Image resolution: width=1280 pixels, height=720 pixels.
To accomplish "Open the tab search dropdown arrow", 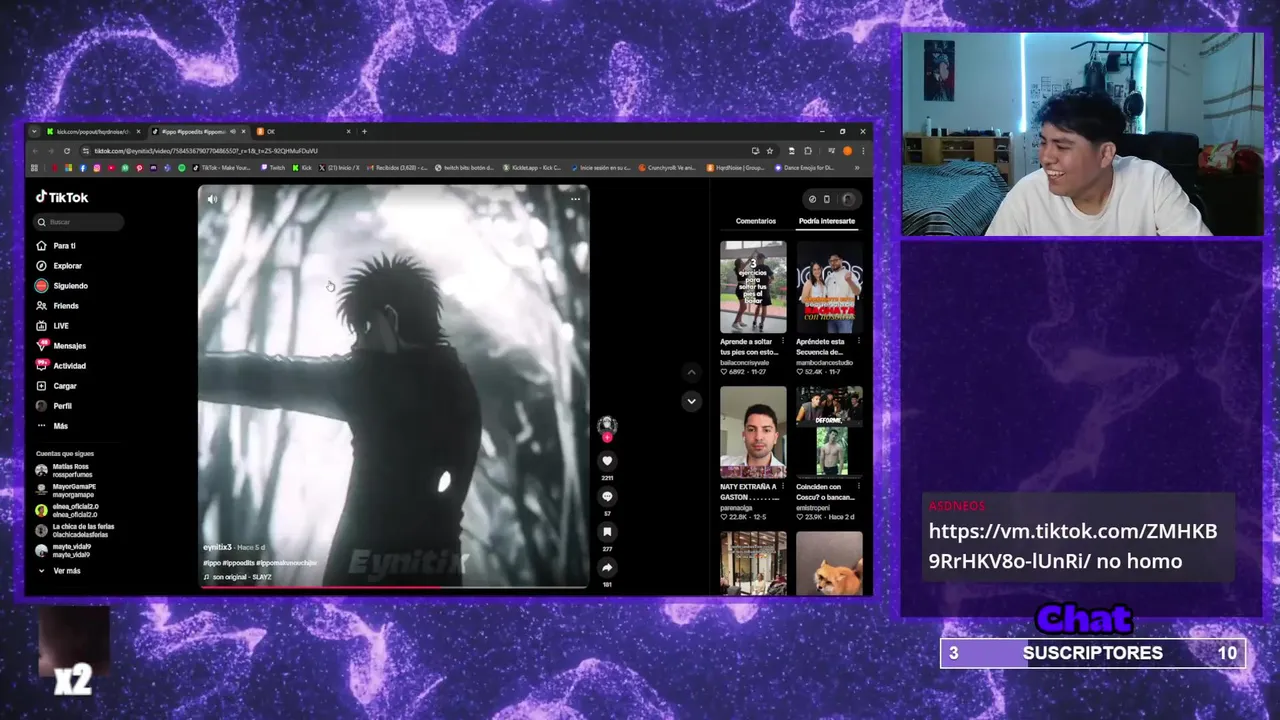I will click(34, 131).
